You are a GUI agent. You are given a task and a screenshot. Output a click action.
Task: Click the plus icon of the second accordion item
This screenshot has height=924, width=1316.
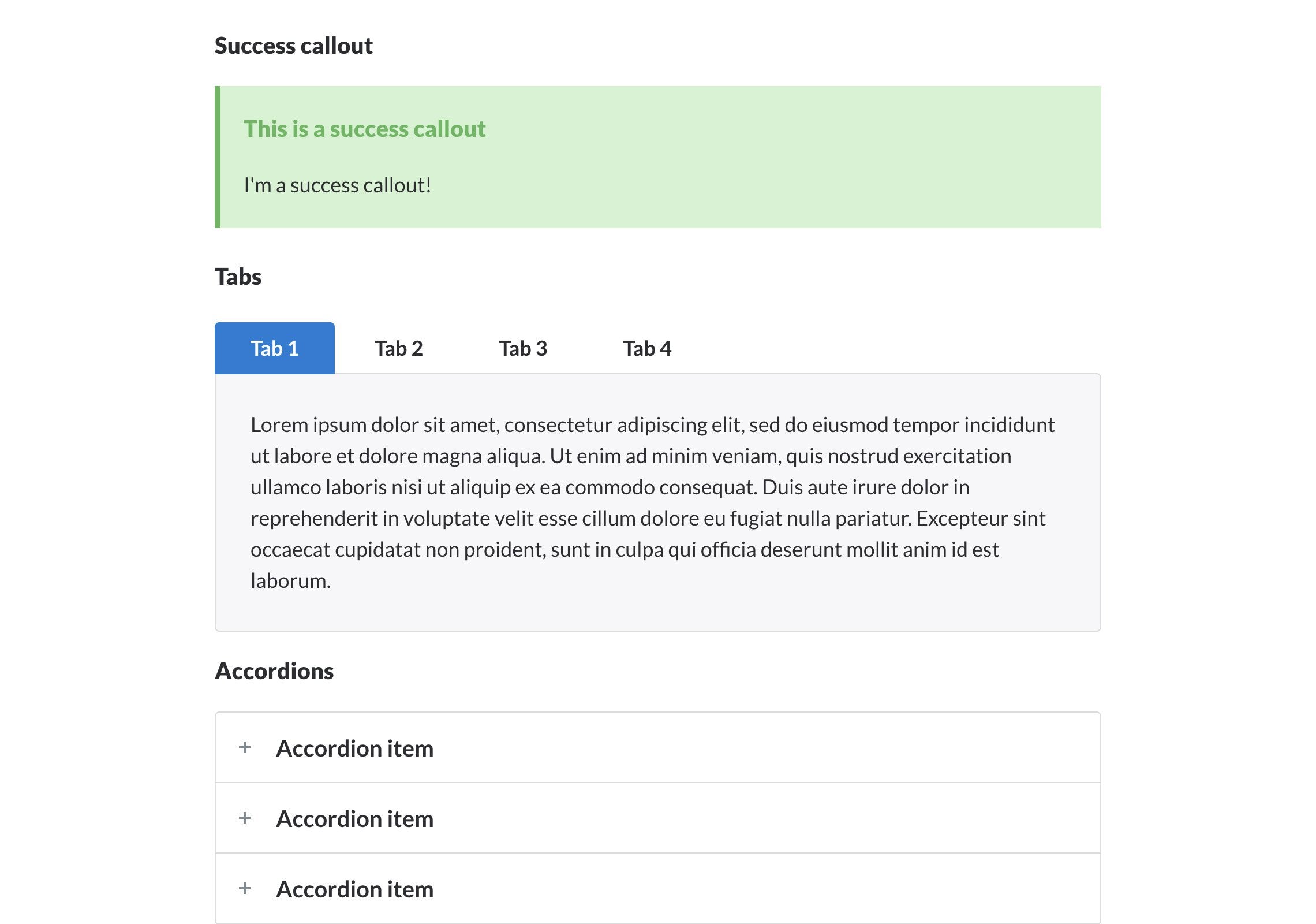pyautogui.click(x=245, y=818)
